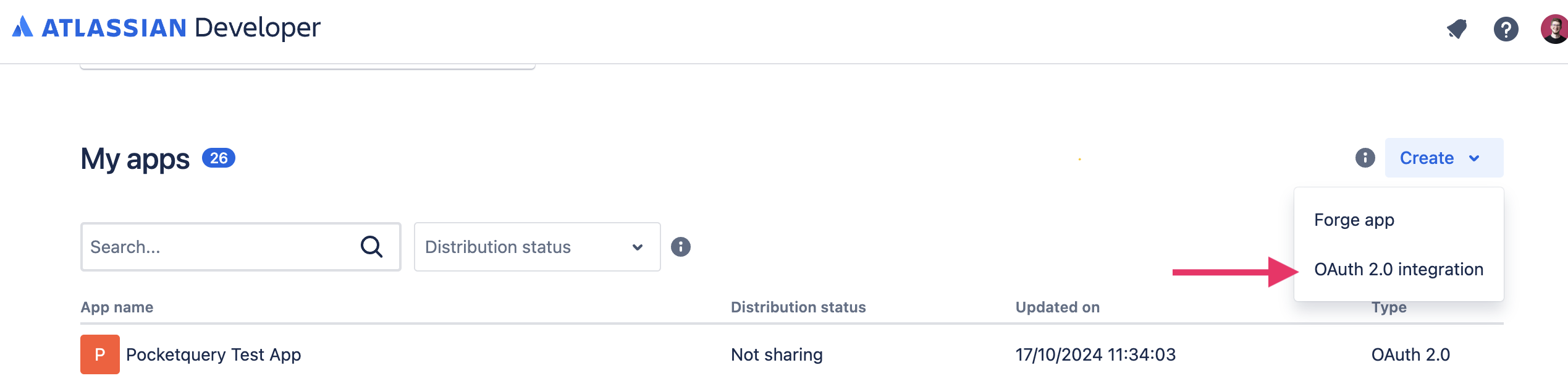Click the orange P app icon
This screenshot has height=386, width=1568.
click(99, 354)
